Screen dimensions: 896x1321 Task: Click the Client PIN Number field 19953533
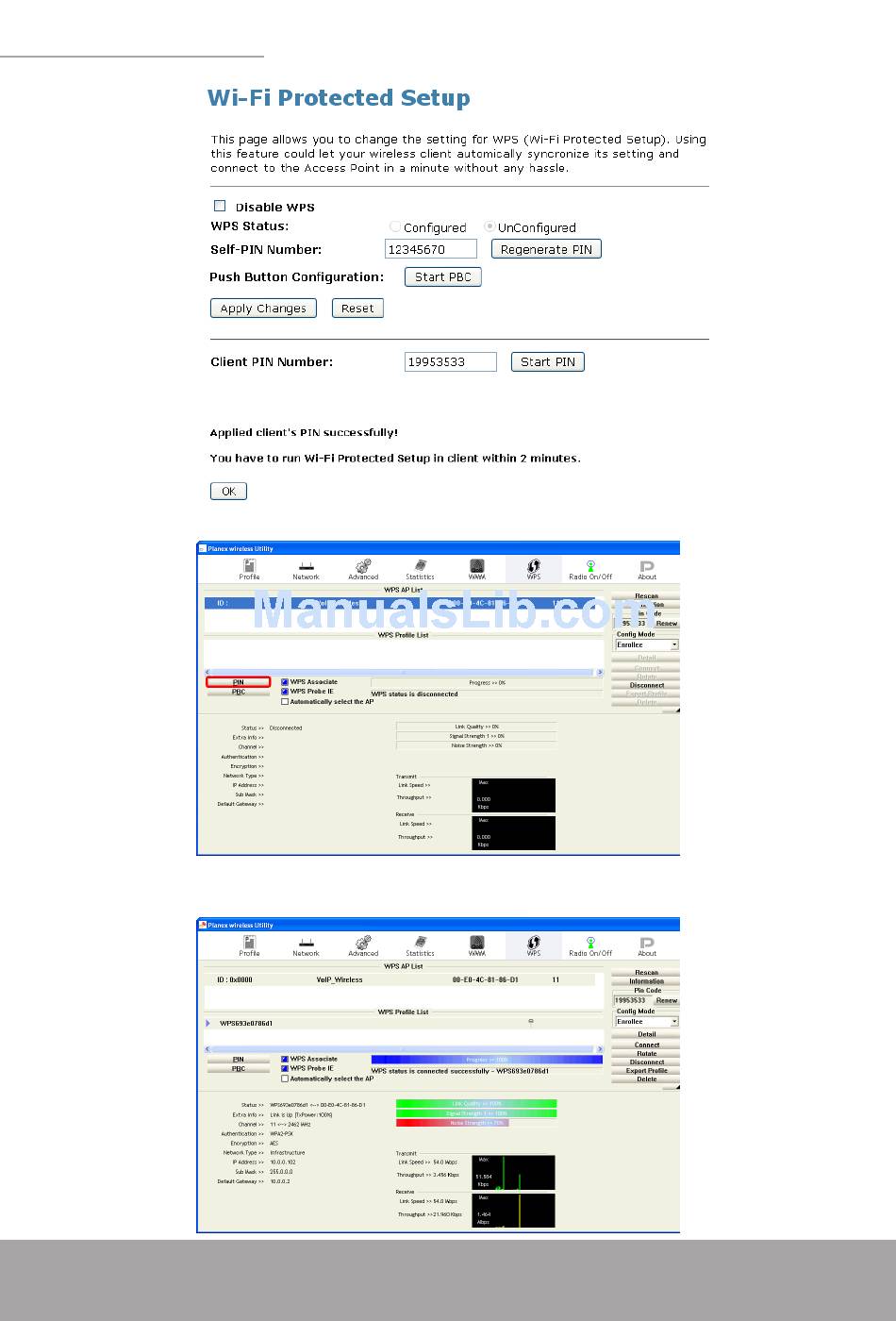[450, 361]
